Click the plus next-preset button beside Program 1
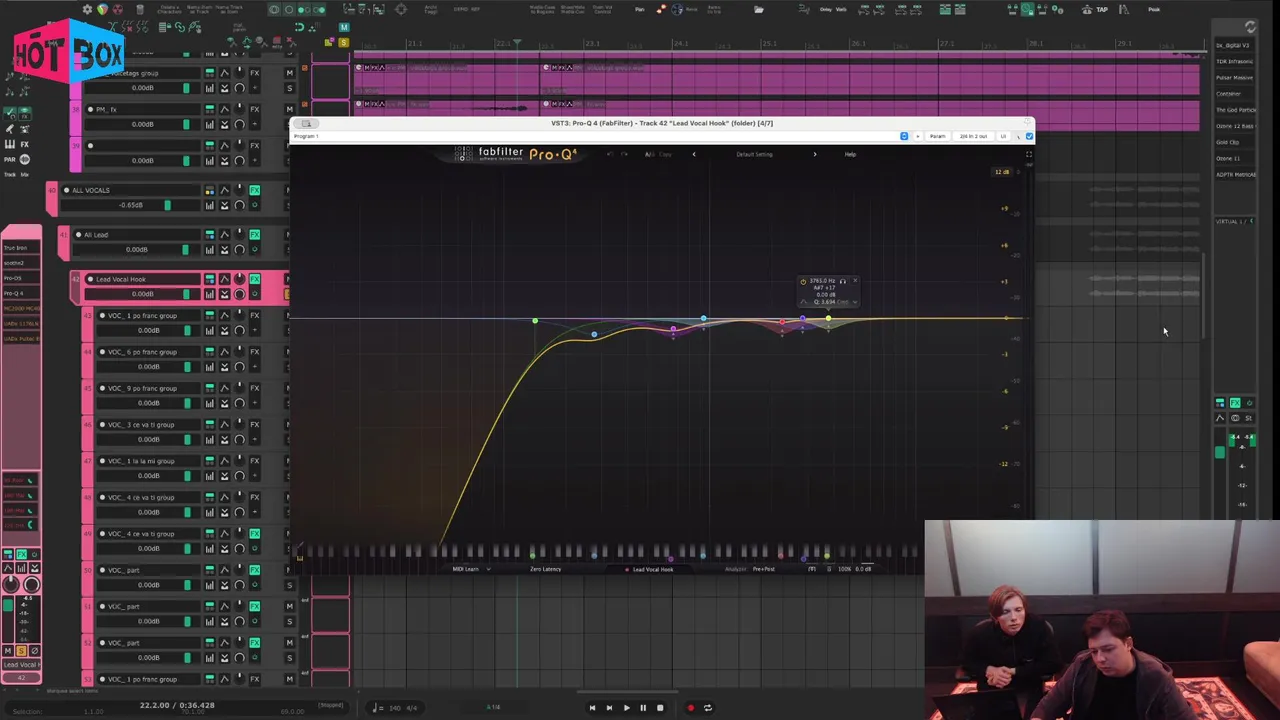Image resolution: width=1280 pixels, height=720 pixels. tap(918, 136)
